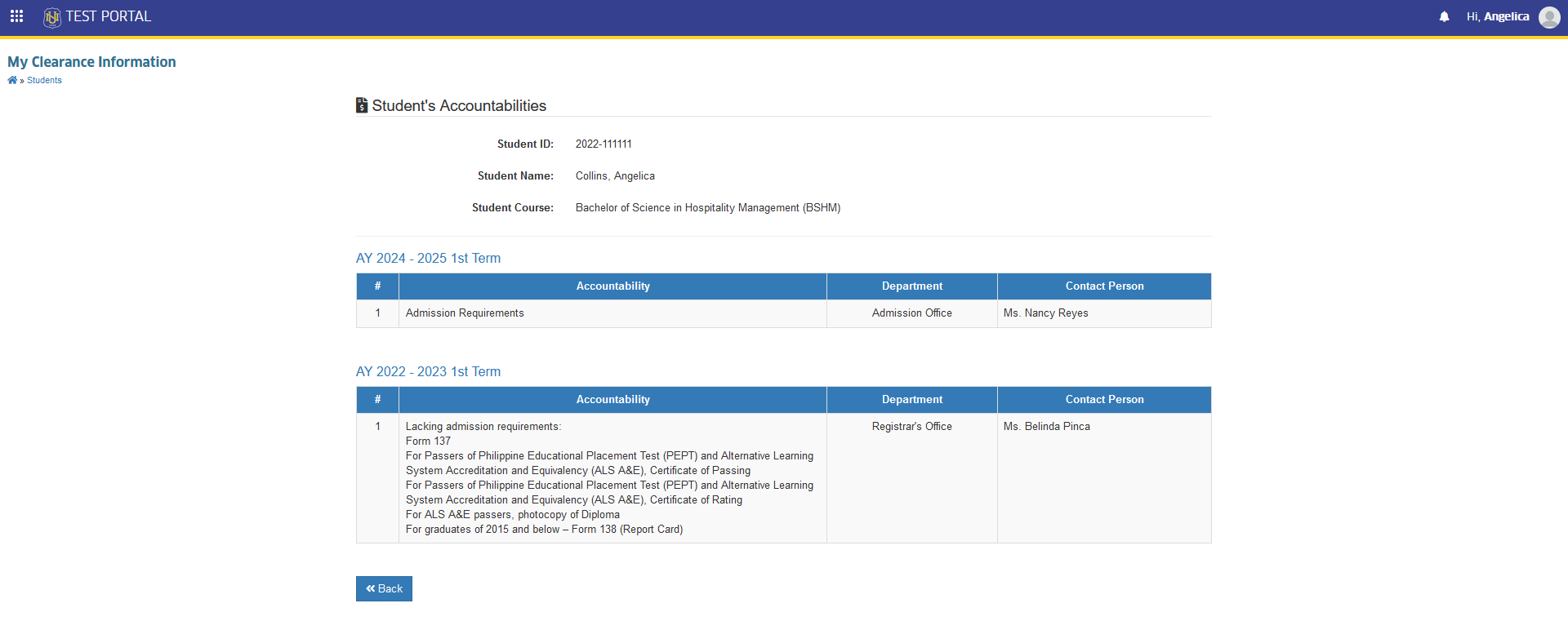Click Accountability header in 2024-2025 table
Viewport: 1568px width, 621px height.
[612, 286]
